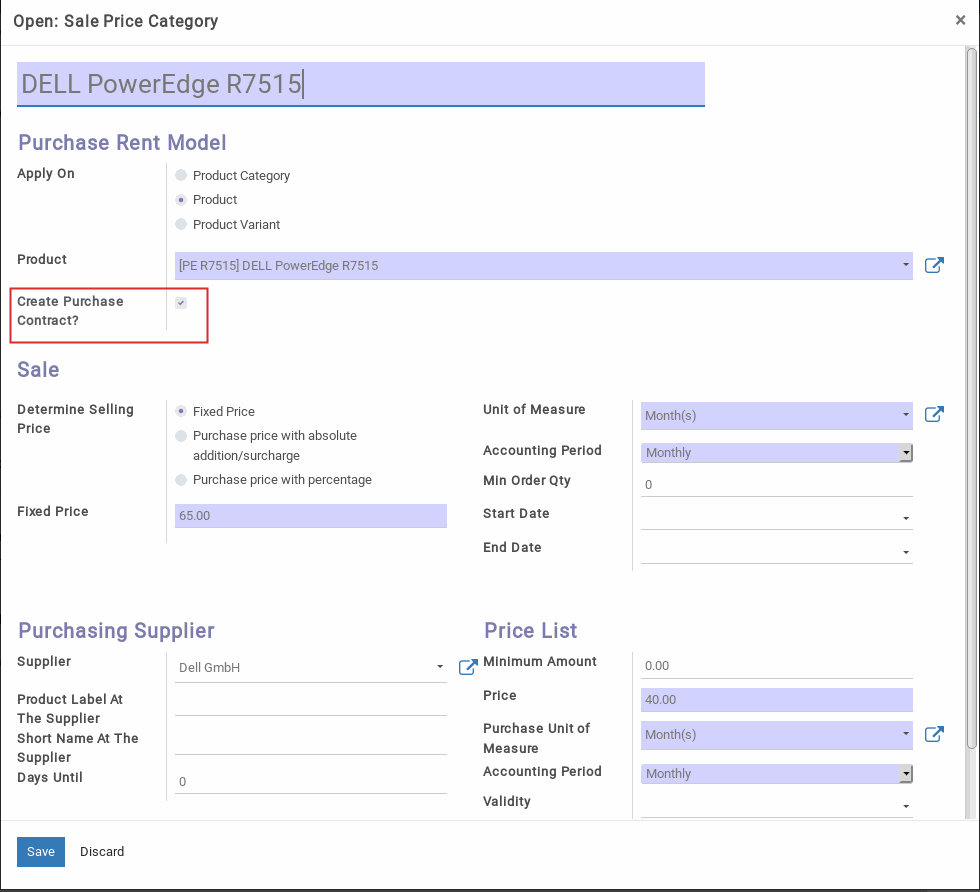This screenshot has height=892, width=980.
Task: Click the Price 40.00 field
Action: click(776, 699)
